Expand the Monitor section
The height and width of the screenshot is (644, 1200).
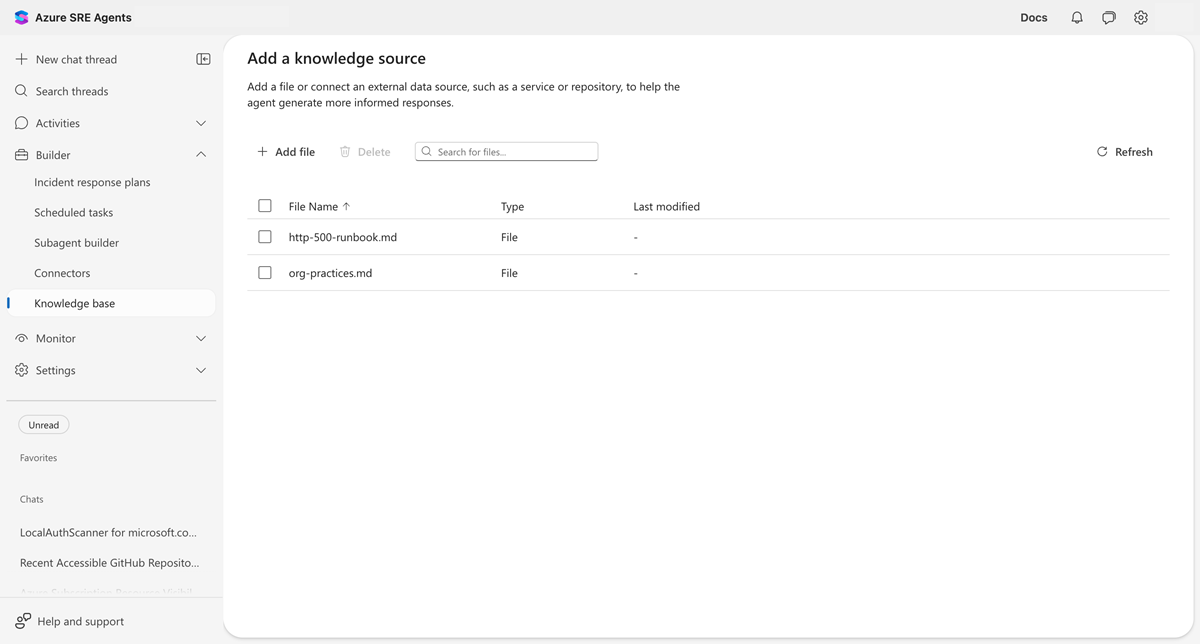[x=200, y=338]
